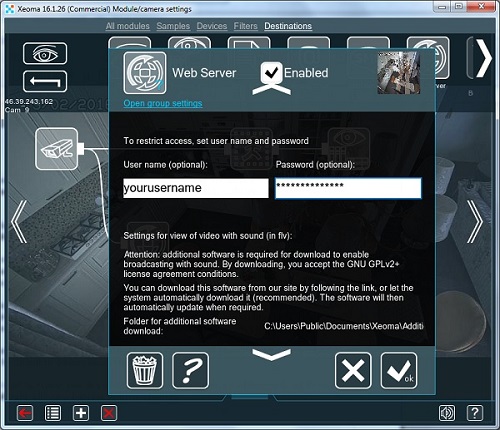The height and width of the screenshot is (430, 500).
Task: Open the camera preview thumbnail
Action: click(x=398, y=73)
